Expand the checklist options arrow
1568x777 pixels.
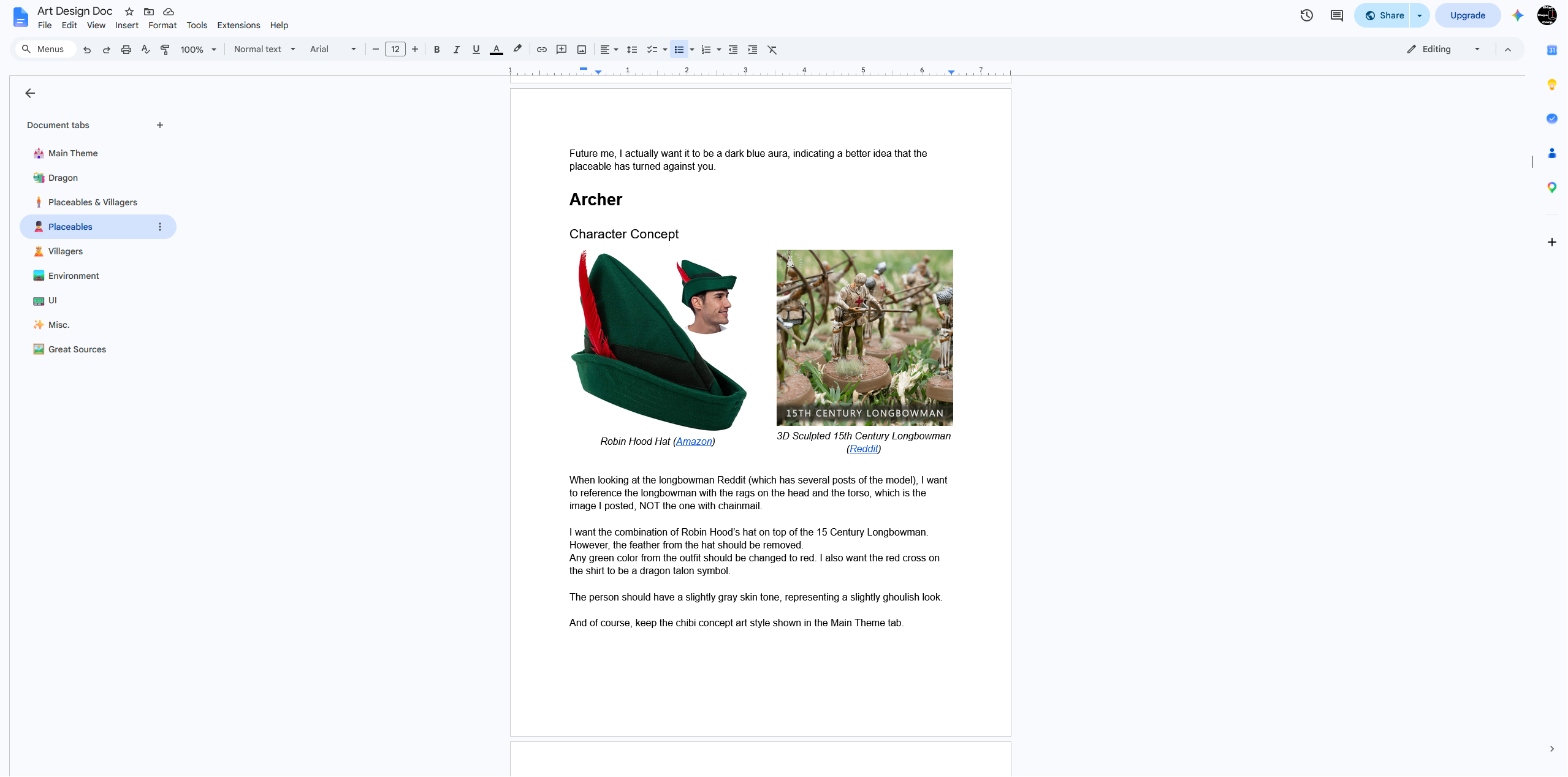(665, 50)
